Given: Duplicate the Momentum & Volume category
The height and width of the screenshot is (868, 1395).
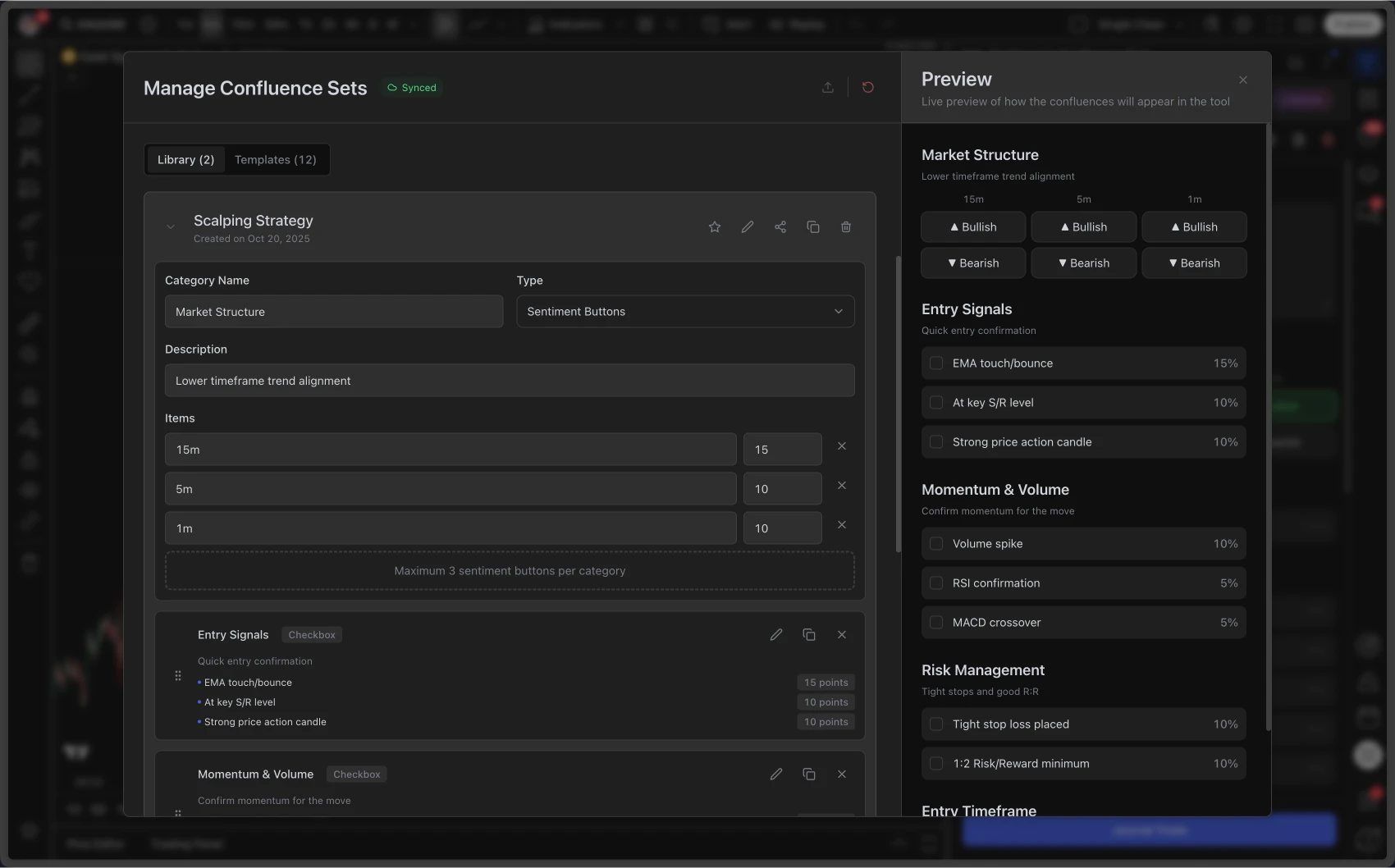Looking at the screenshot, I should [809, 774].
